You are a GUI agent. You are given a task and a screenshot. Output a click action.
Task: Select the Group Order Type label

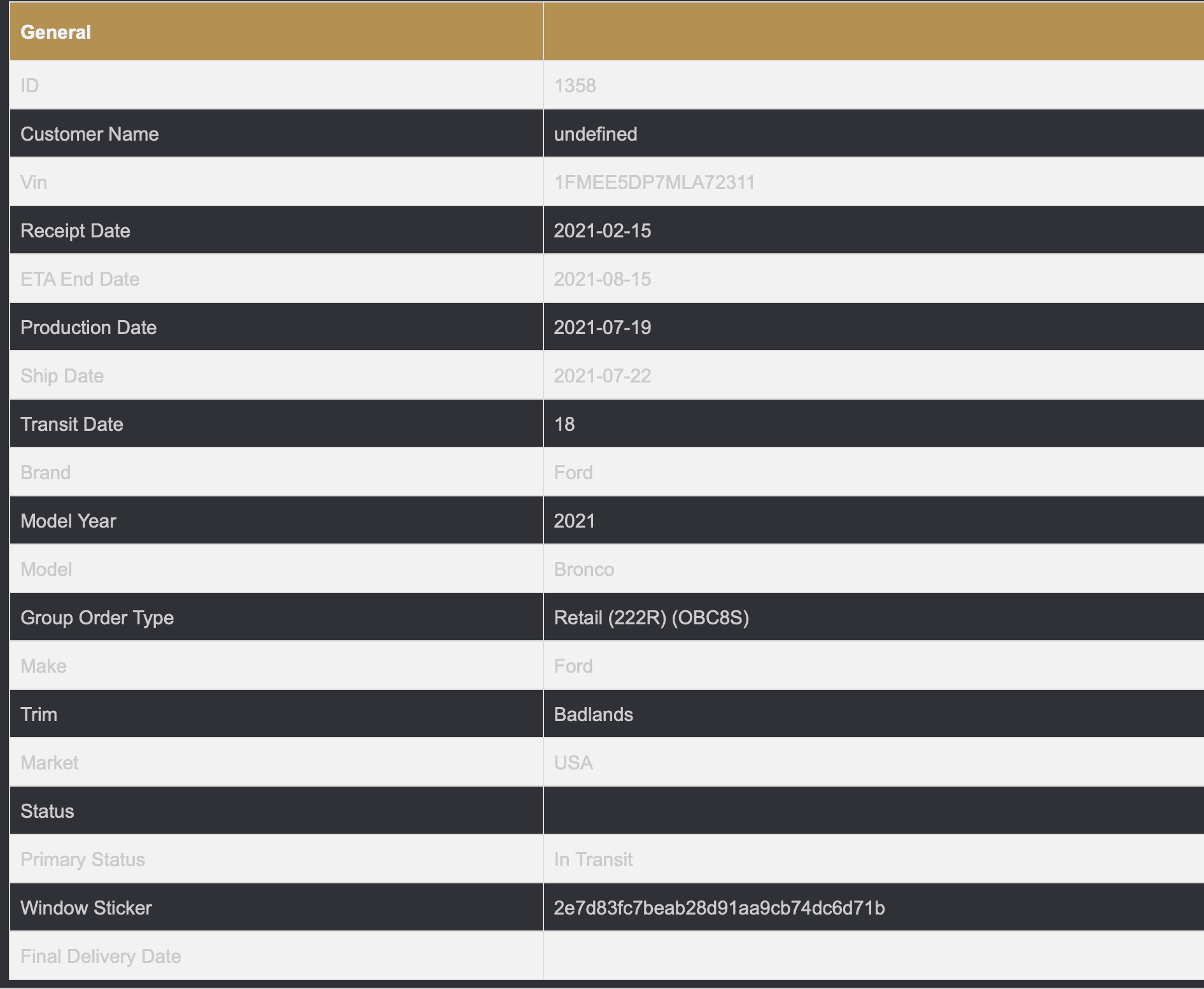point(97,617)
